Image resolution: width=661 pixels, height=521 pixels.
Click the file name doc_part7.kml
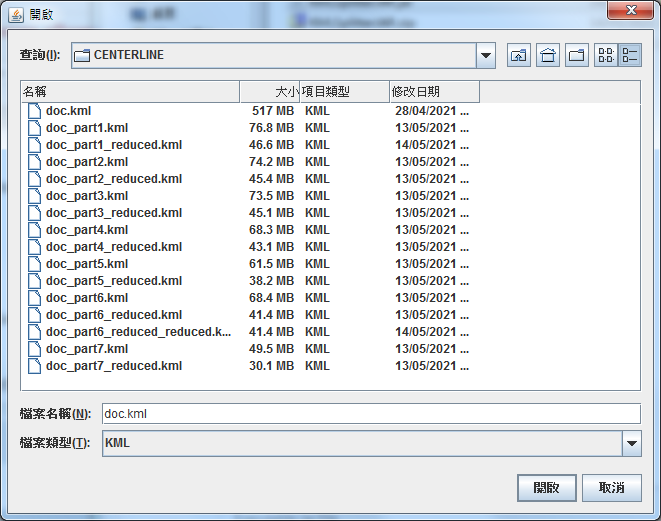[x=87, y=349]
